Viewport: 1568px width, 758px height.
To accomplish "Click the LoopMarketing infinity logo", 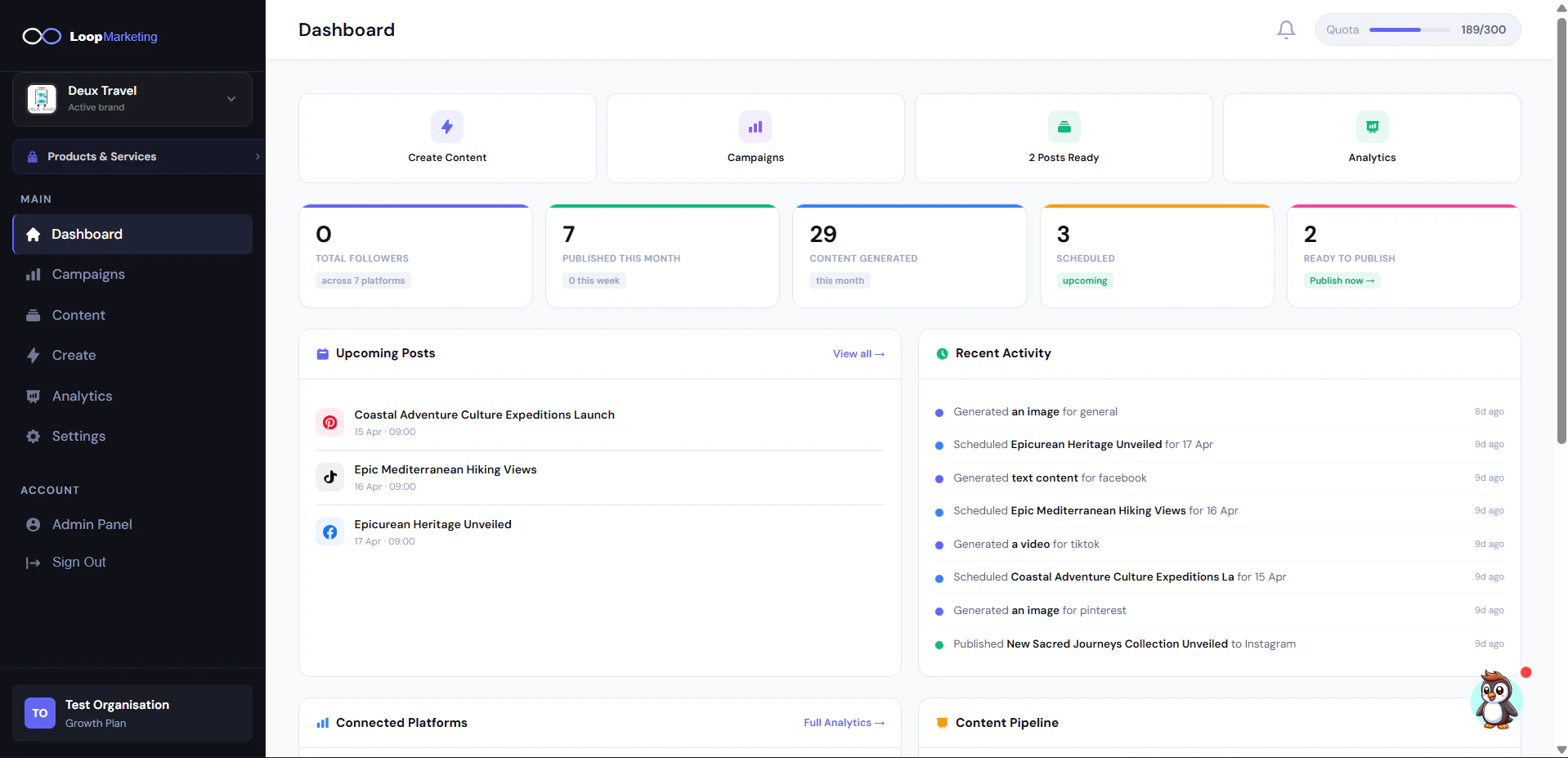I will pyautogui.click(x=40, y=36).
